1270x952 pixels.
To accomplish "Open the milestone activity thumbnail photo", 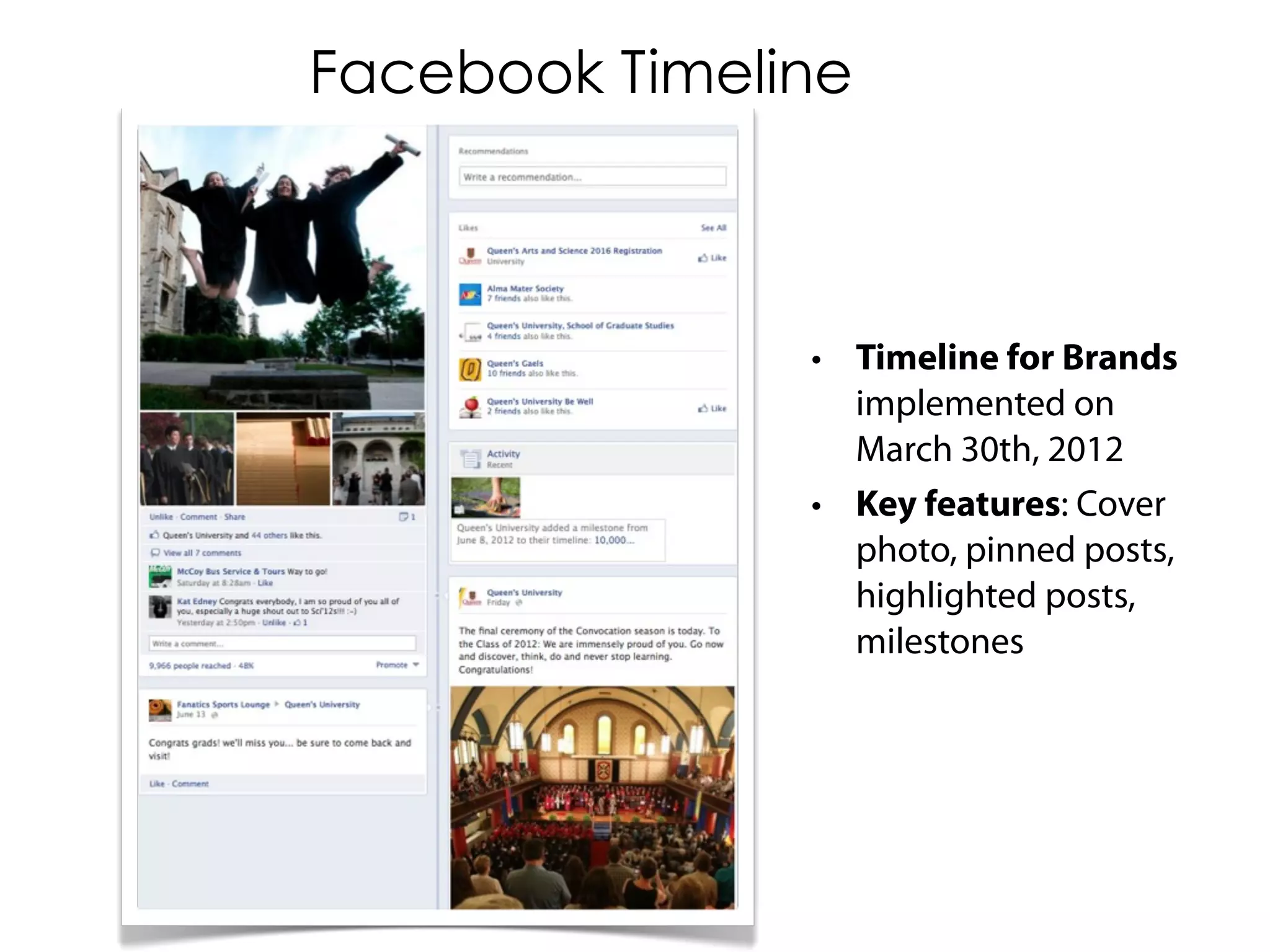I will 486,497.
